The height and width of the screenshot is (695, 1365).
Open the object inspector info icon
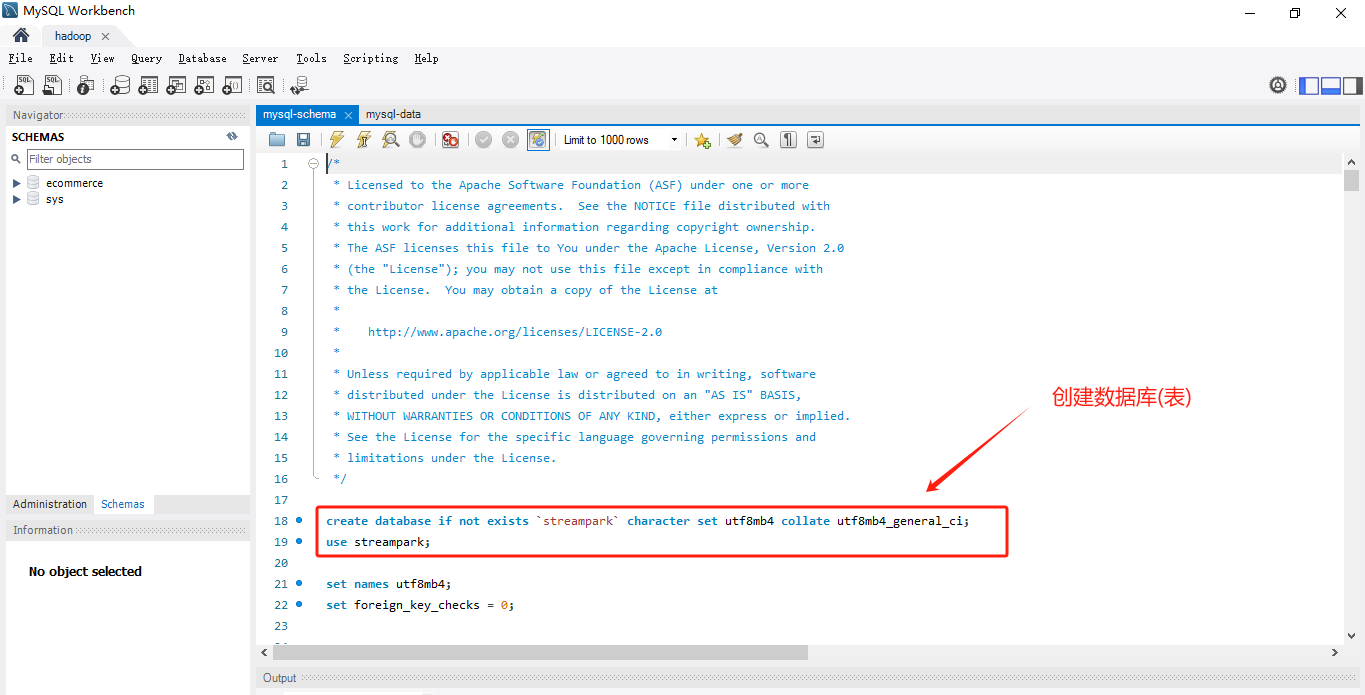86,86
